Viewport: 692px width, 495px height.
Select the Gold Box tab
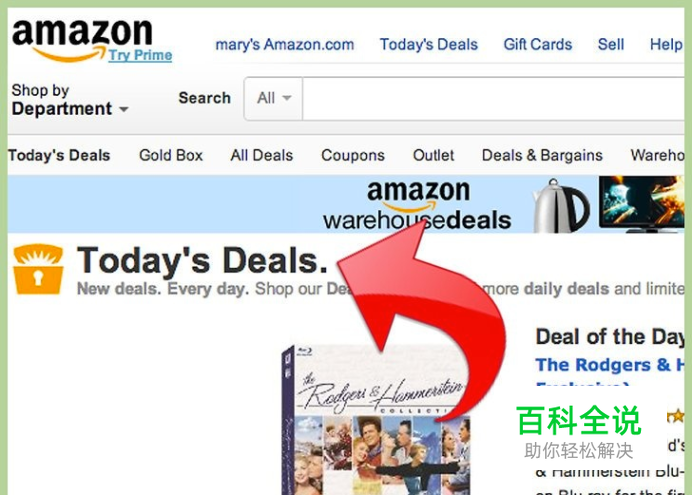(x=171, y=155)
